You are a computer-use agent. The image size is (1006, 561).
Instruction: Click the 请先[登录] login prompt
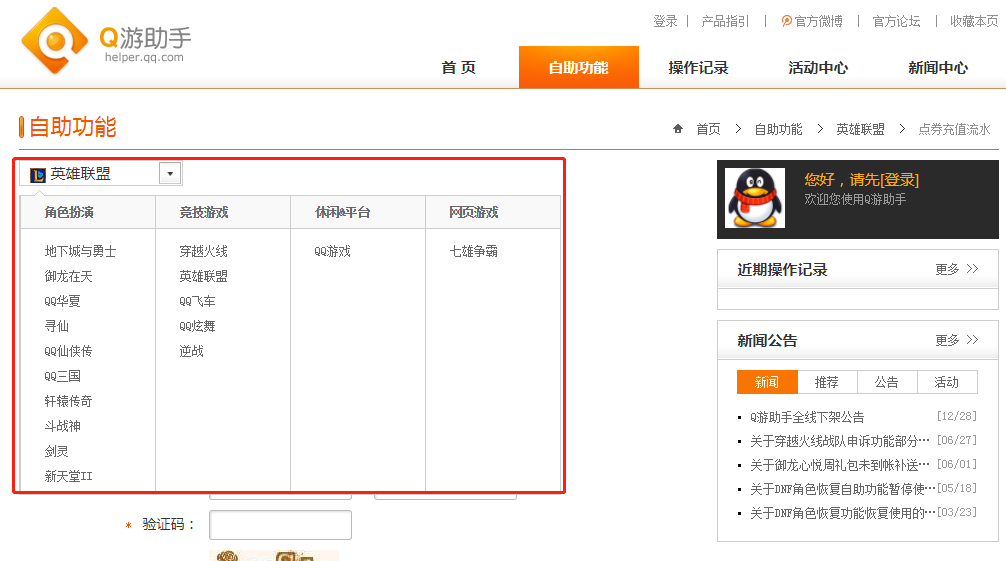[x=884, y=180]
